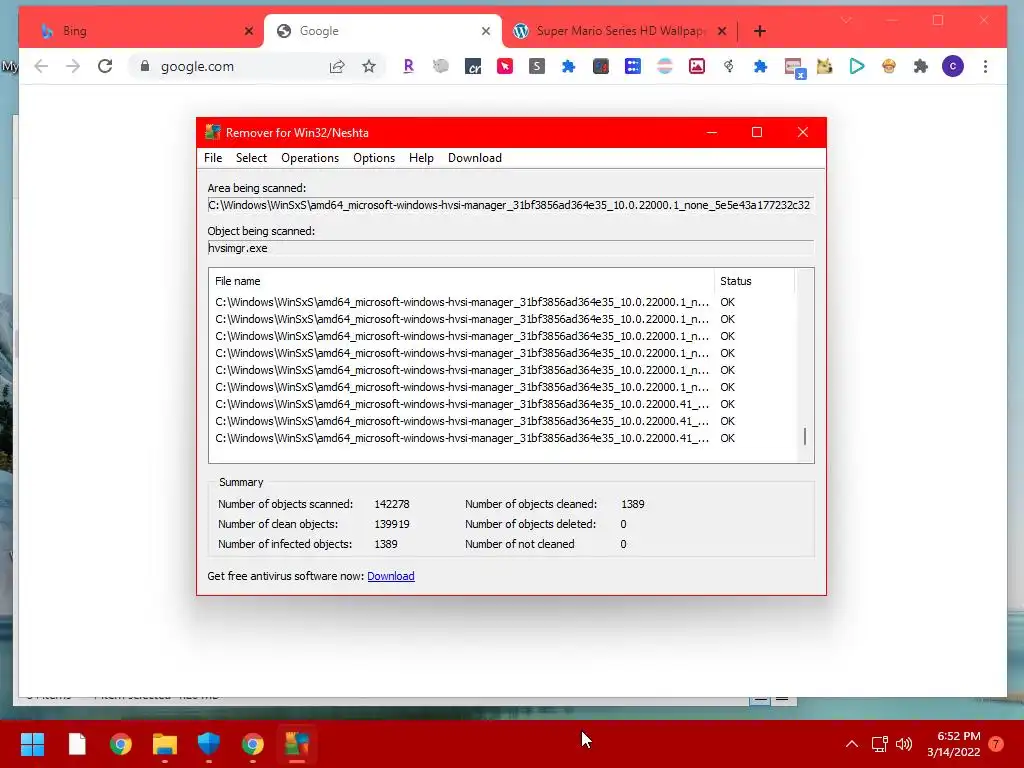1024x768 pixels.
Task: Open Chrome three-dot menu
Action: (x=985, y=66)
